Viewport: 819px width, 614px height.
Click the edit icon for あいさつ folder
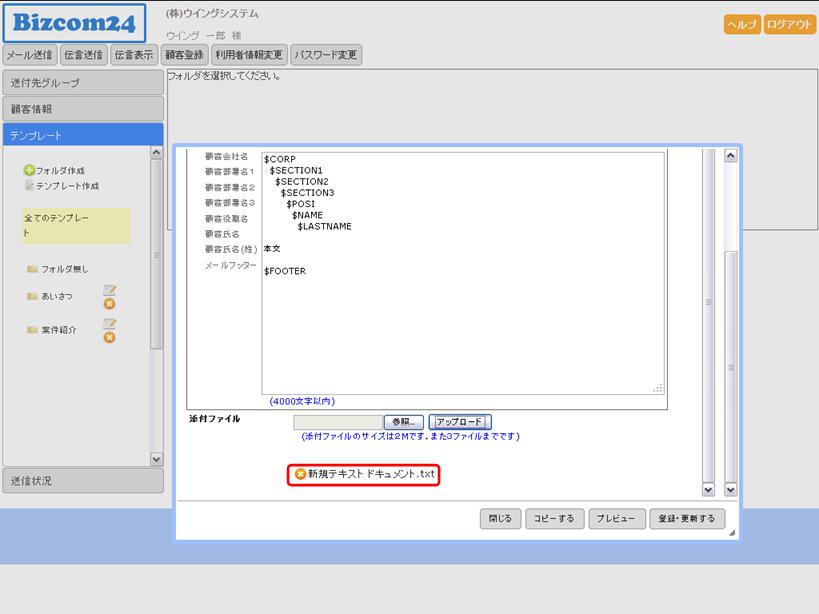click(x=110, y=290)
